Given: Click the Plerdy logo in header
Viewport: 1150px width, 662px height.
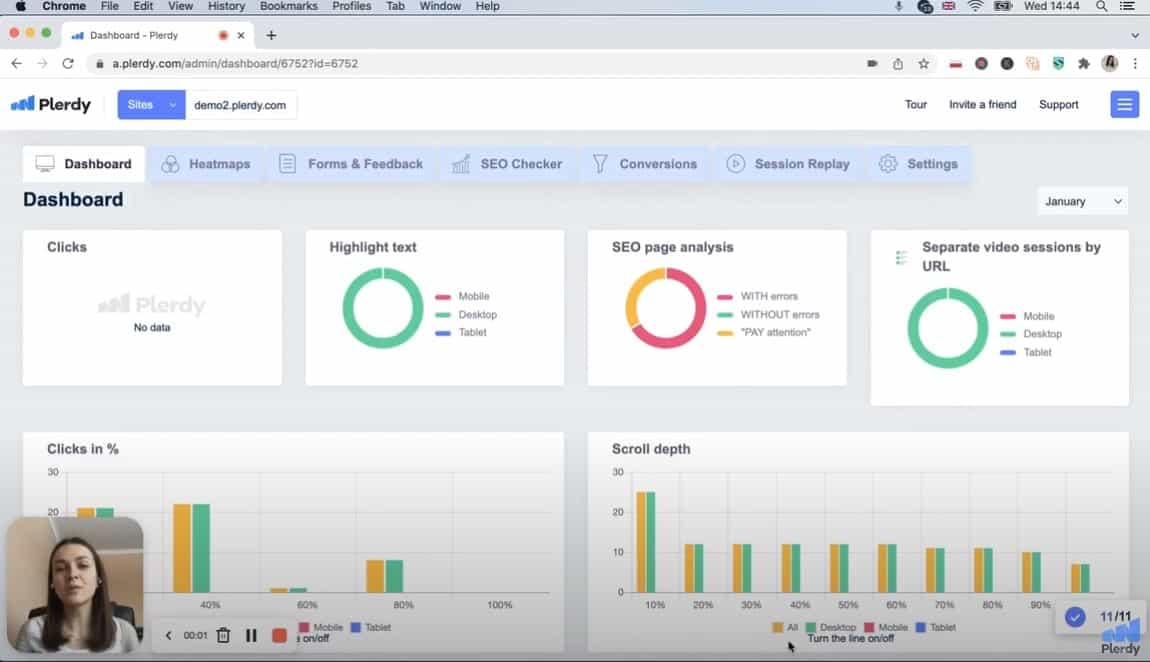Looking at the screenshot, I should click(x=51, y=104).
